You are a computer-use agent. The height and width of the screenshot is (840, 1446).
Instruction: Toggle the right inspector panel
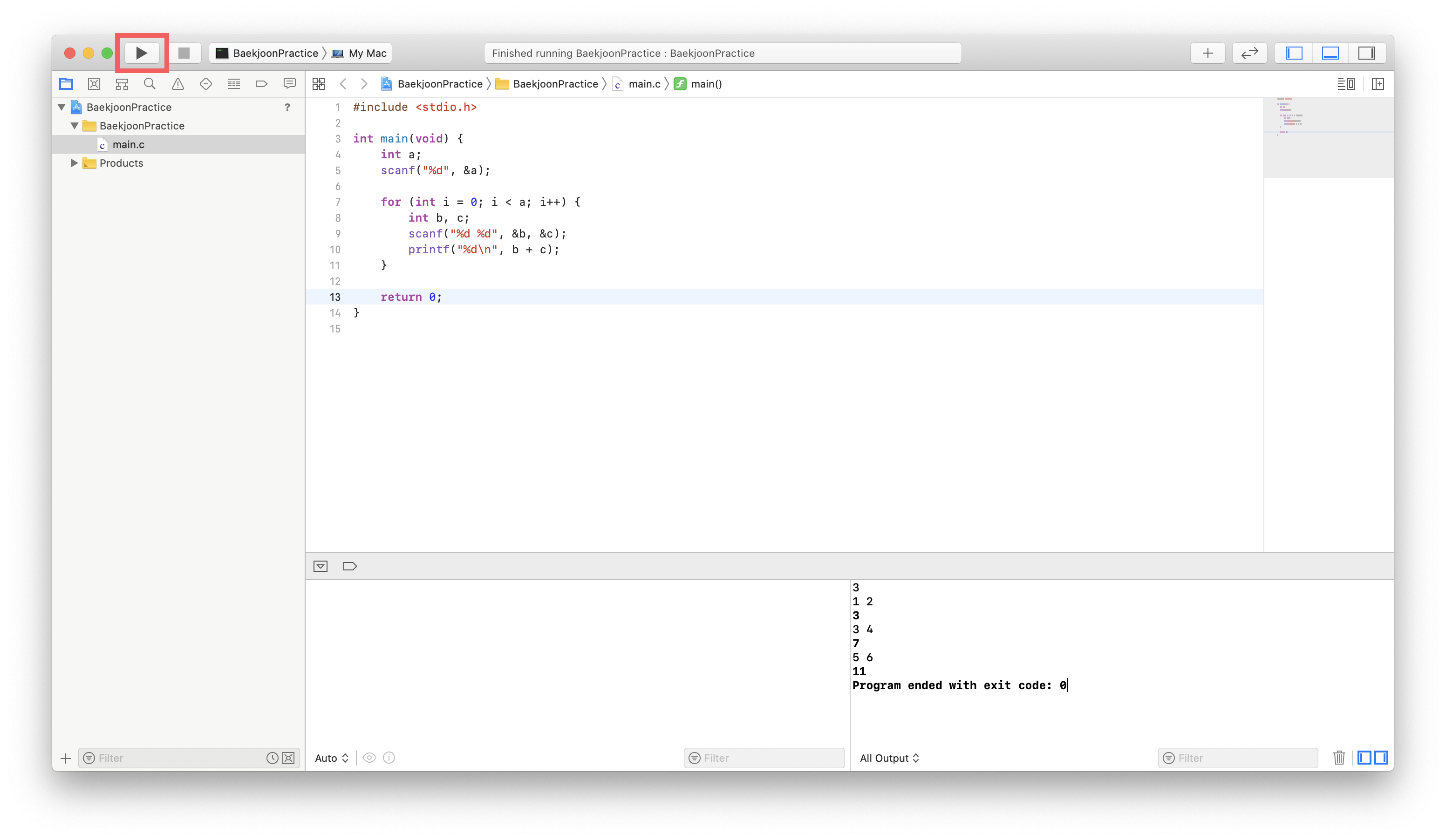1366,54
